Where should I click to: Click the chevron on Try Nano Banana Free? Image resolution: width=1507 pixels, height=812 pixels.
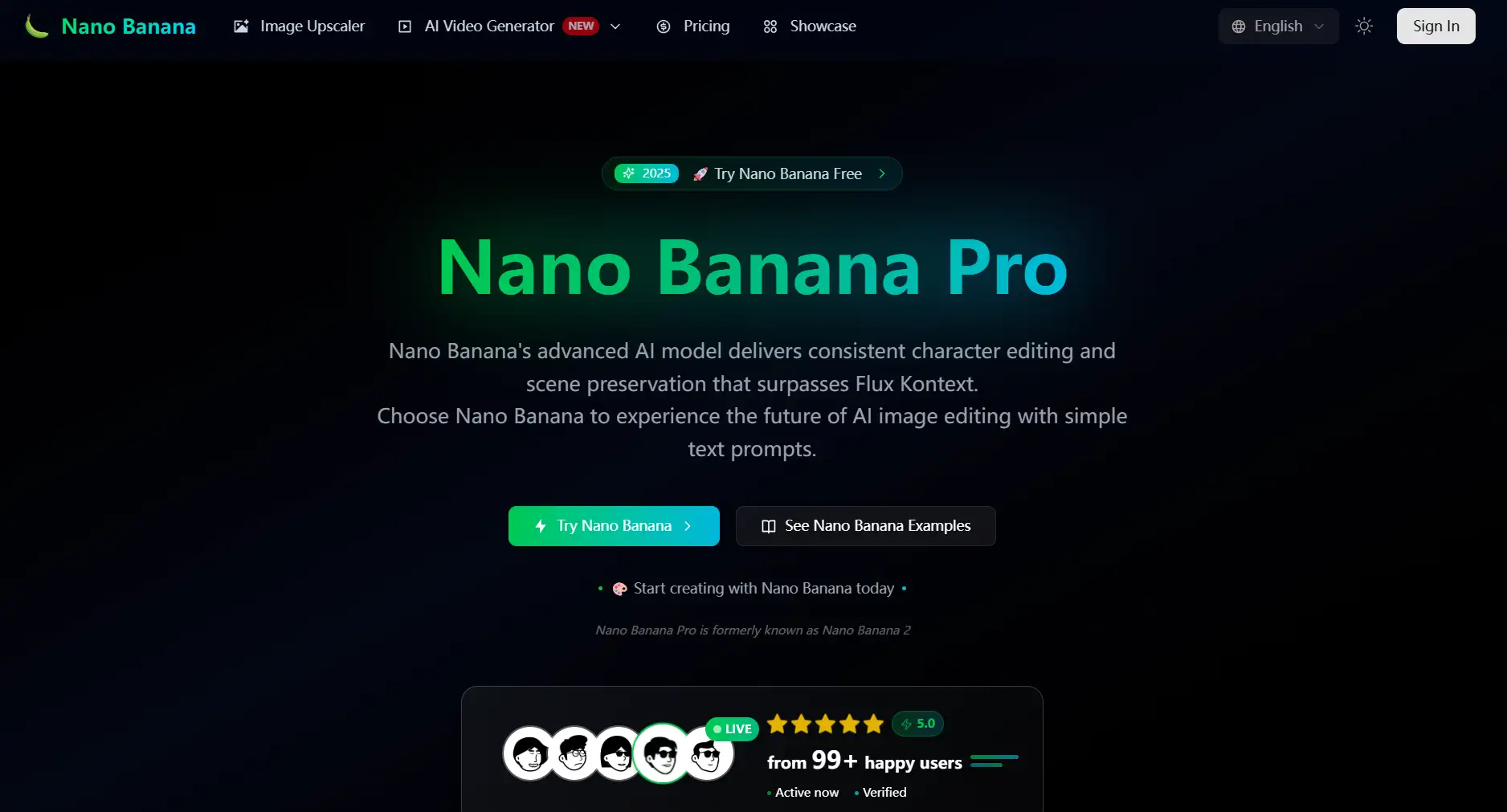882,173
